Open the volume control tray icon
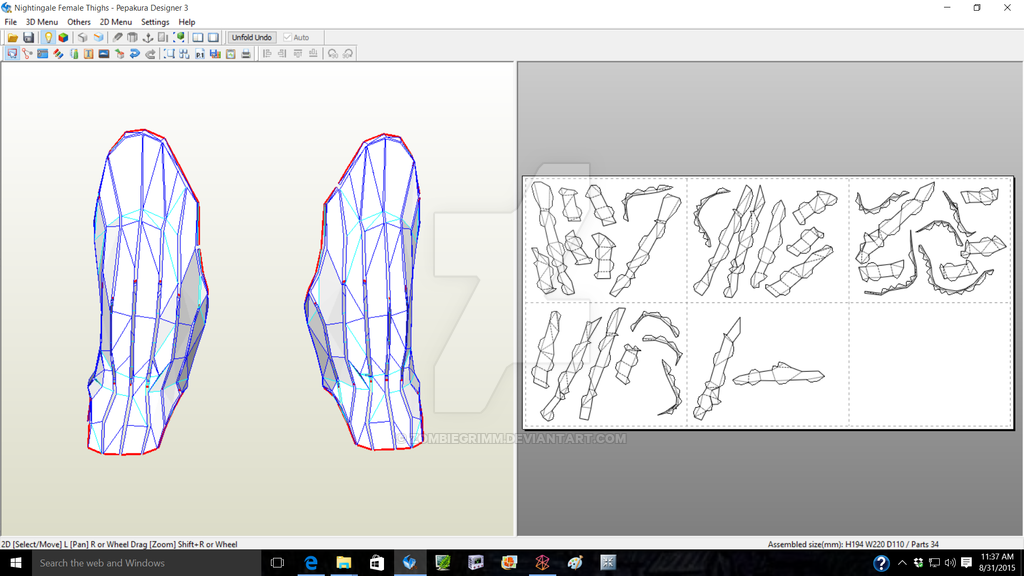 pos(950,563)
